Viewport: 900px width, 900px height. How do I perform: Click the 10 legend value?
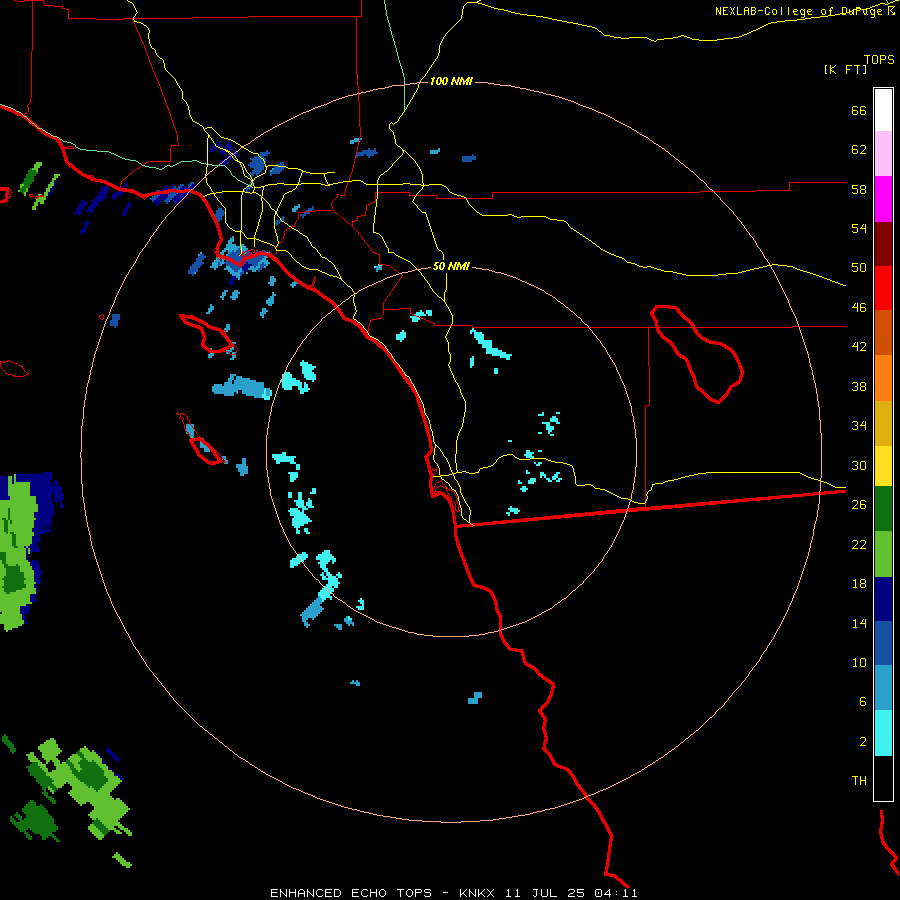pyautogui.click(x=859, y=662)
